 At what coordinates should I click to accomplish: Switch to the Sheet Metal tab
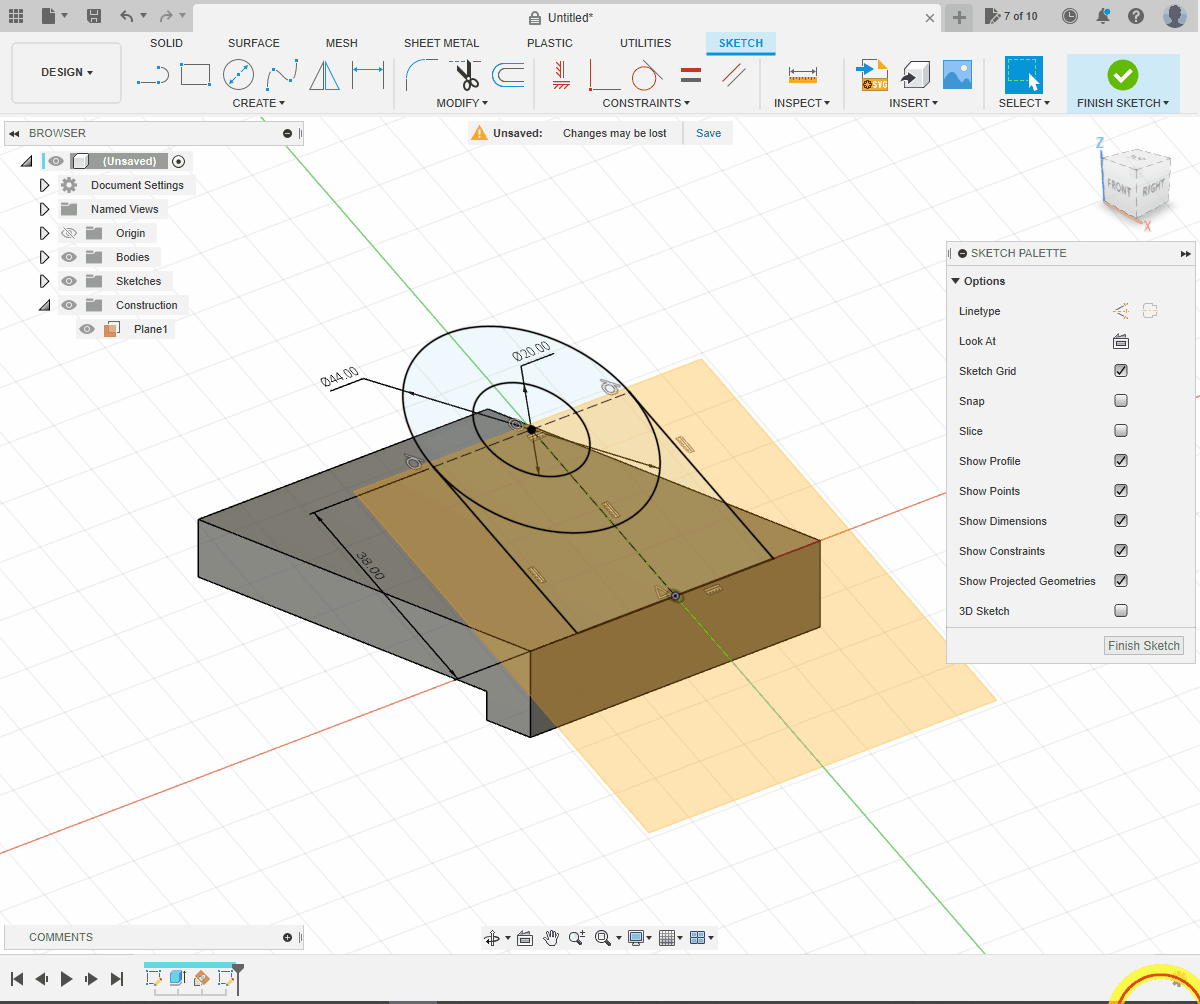[x=441, y=43]
